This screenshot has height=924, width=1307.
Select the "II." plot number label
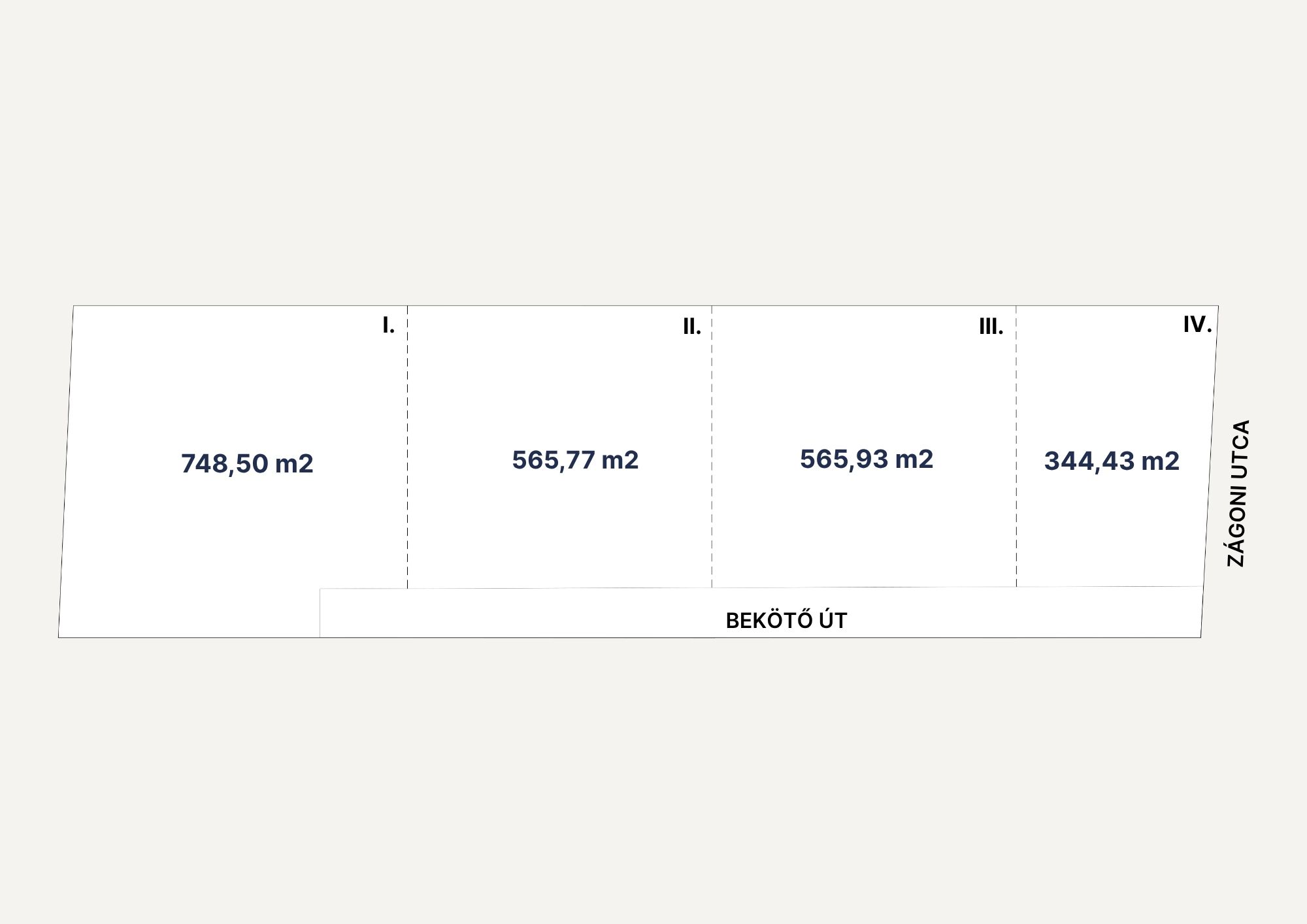[x=691, y=327]
